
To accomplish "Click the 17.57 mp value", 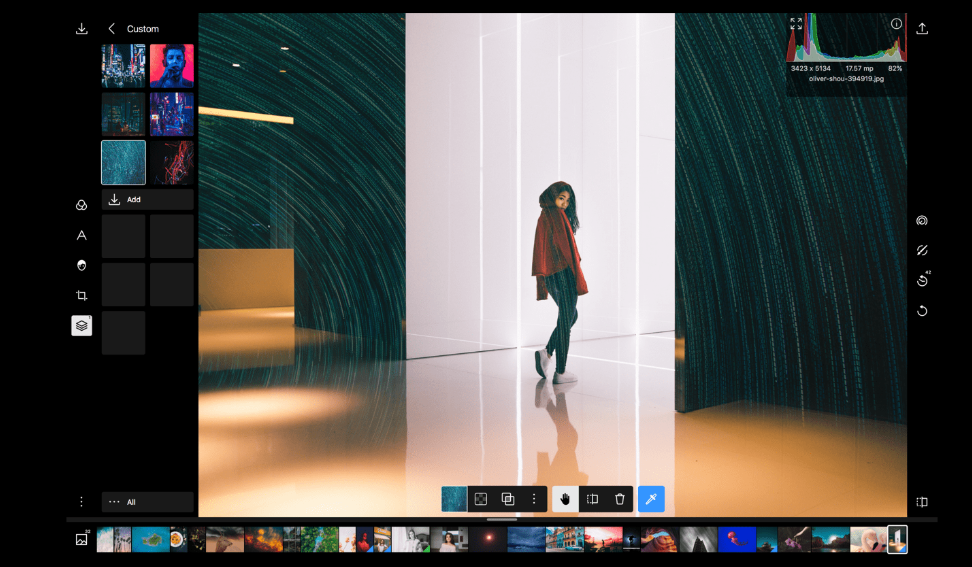I will tap(859, 68).
